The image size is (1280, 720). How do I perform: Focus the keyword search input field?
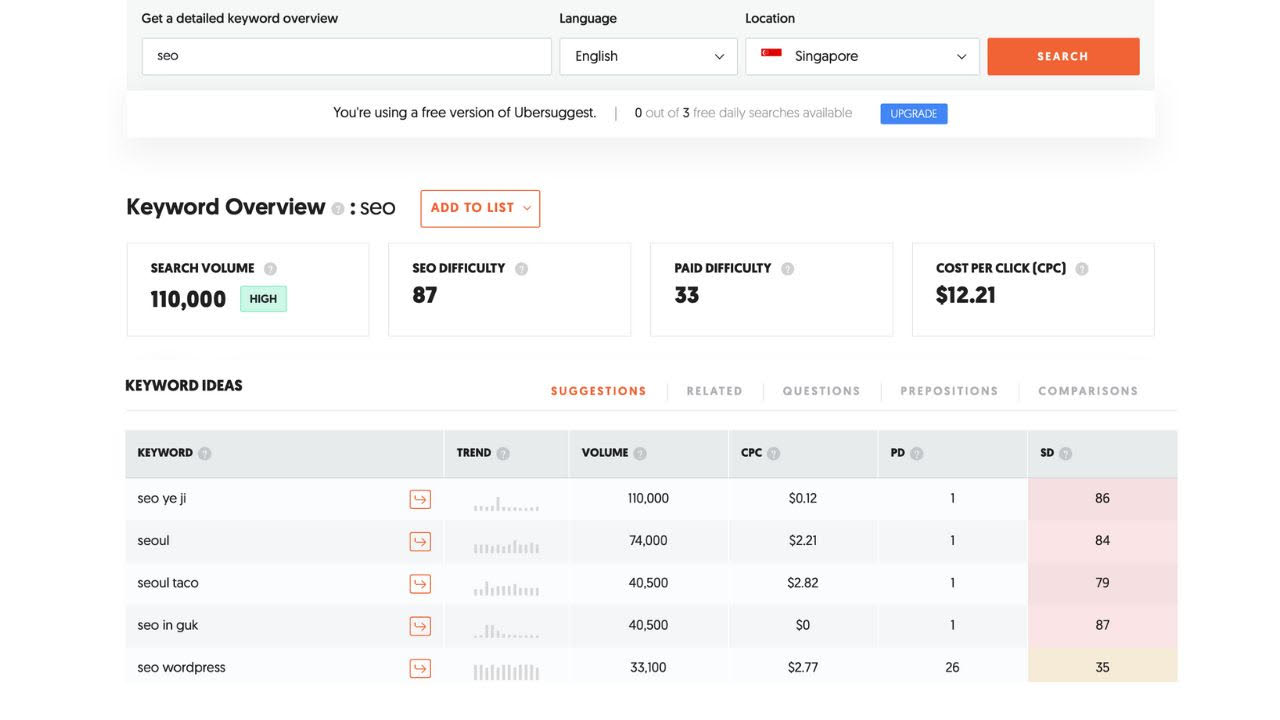(347, 56)
